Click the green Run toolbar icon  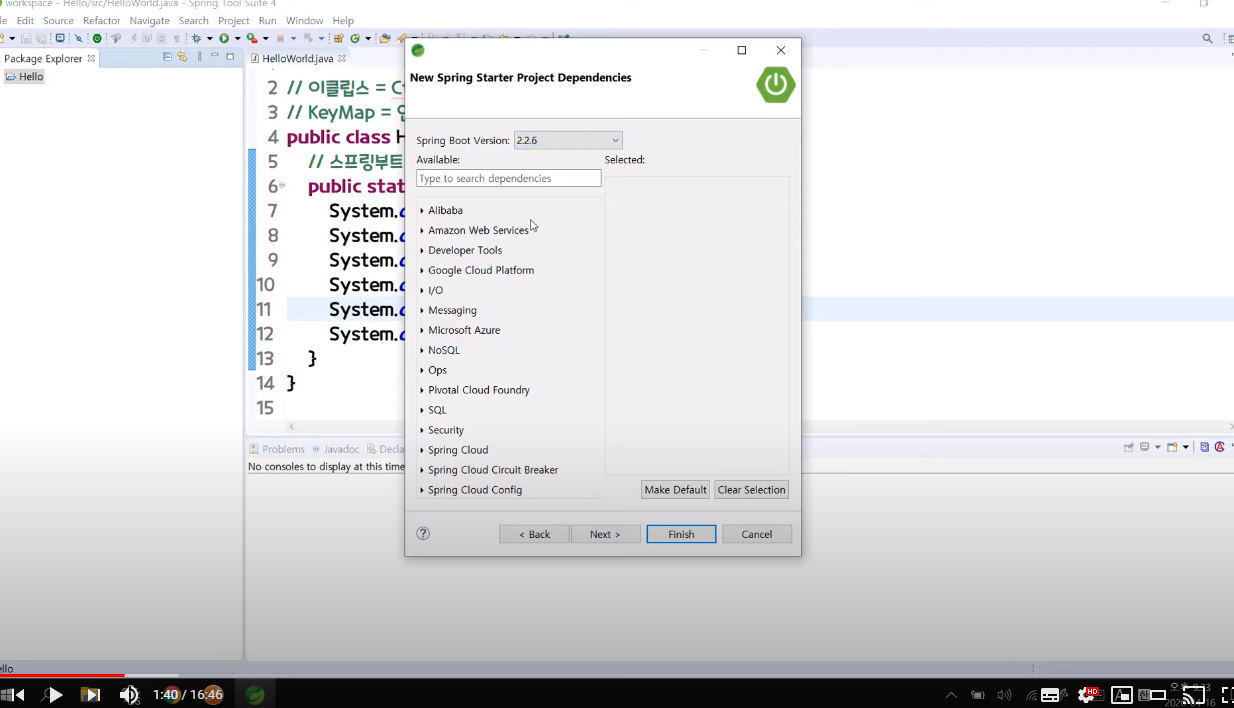(x=224, y=38)
